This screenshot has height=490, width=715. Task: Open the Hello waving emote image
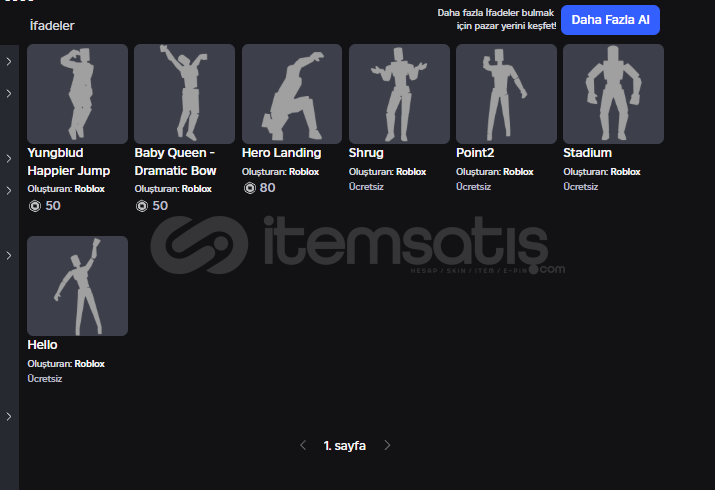point(77,286)
